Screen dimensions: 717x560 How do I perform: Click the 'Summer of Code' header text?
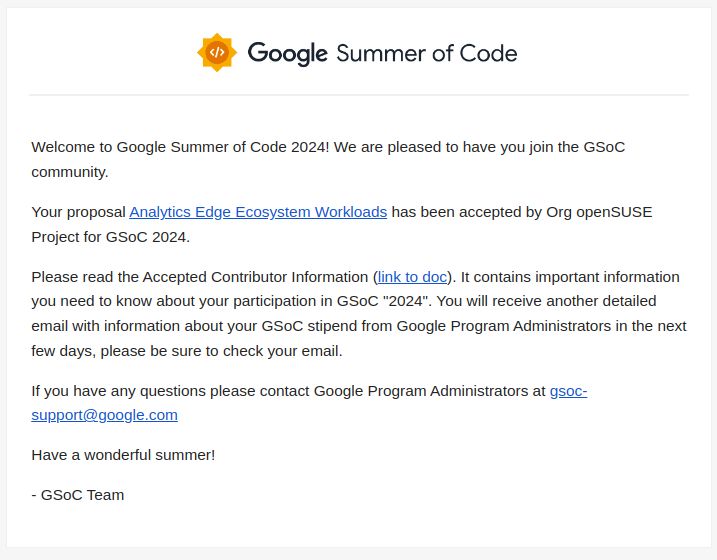pyautogui.click(x=427, y=53)
